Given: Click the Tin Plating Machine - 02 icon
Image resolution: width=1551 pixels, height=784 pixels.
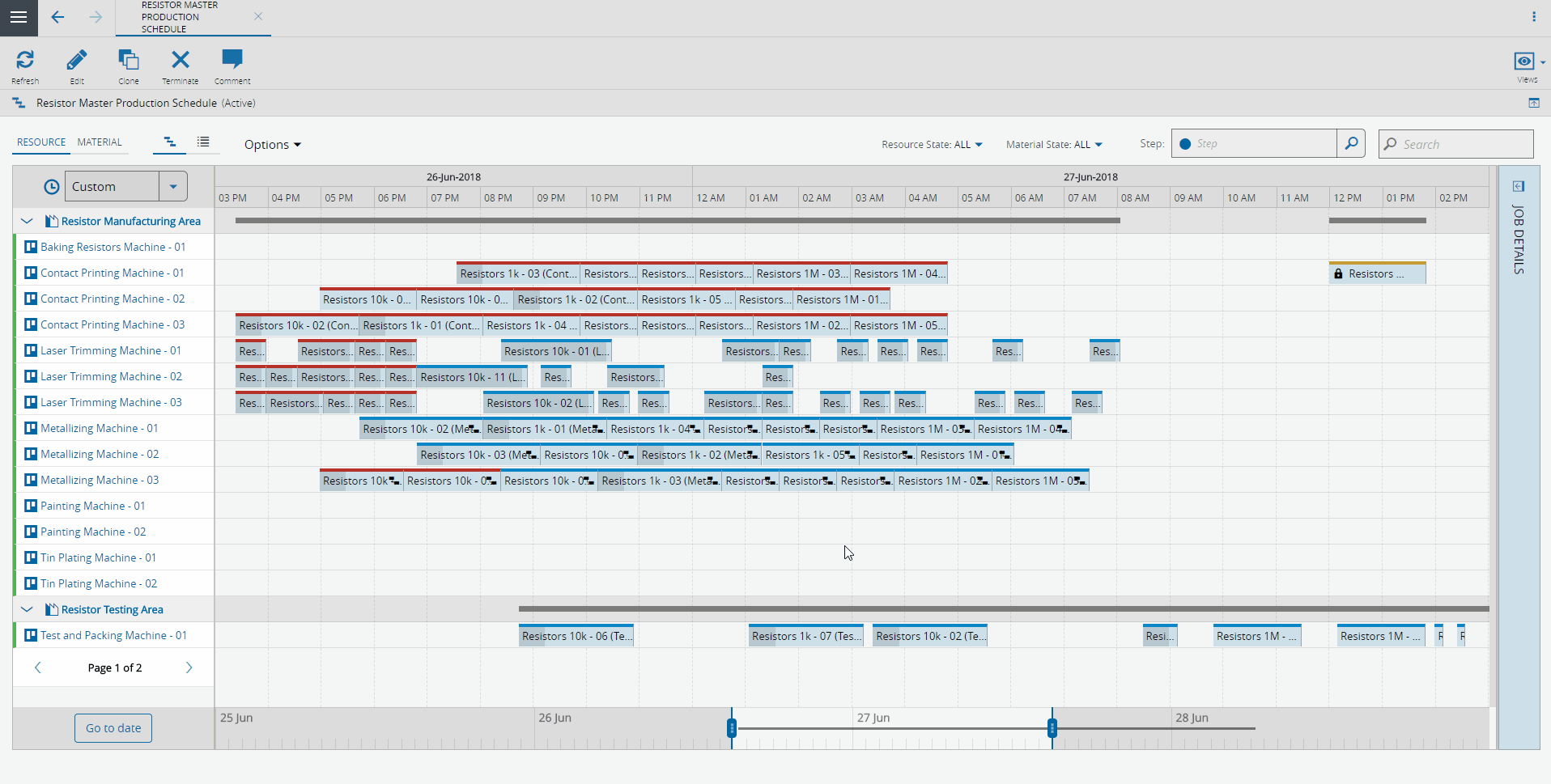Looking at the screenshot, I should (x=31, y=583).
